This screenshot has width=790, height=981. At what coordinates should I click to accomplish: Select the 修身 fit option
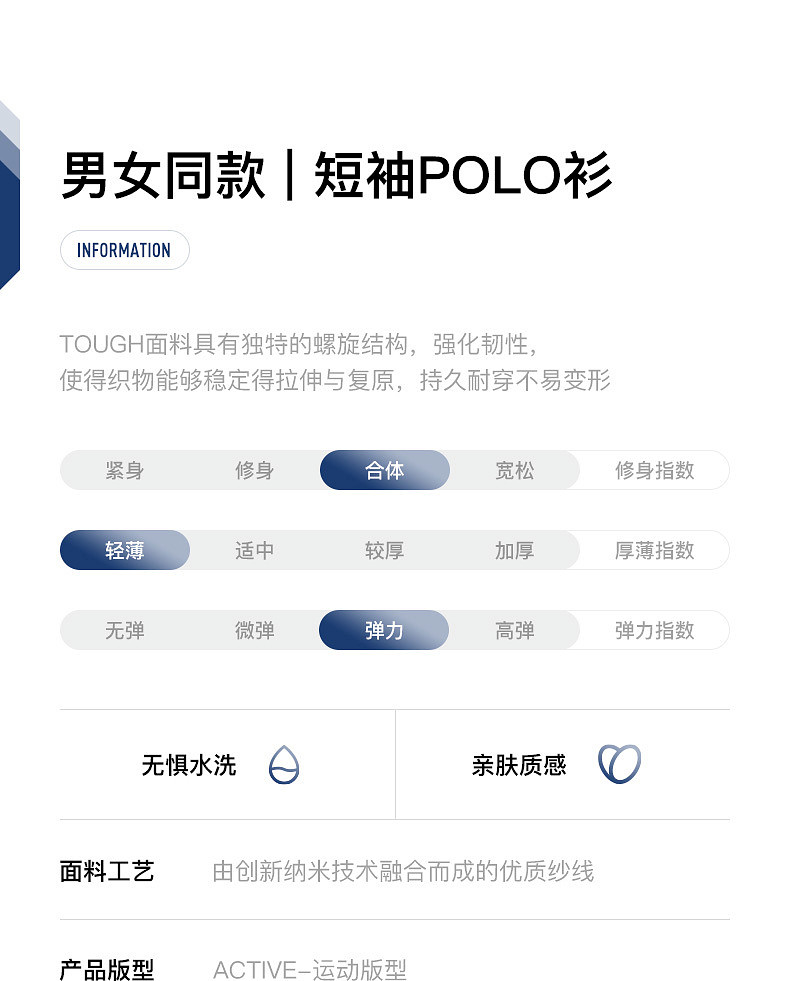tap(255, 470)
